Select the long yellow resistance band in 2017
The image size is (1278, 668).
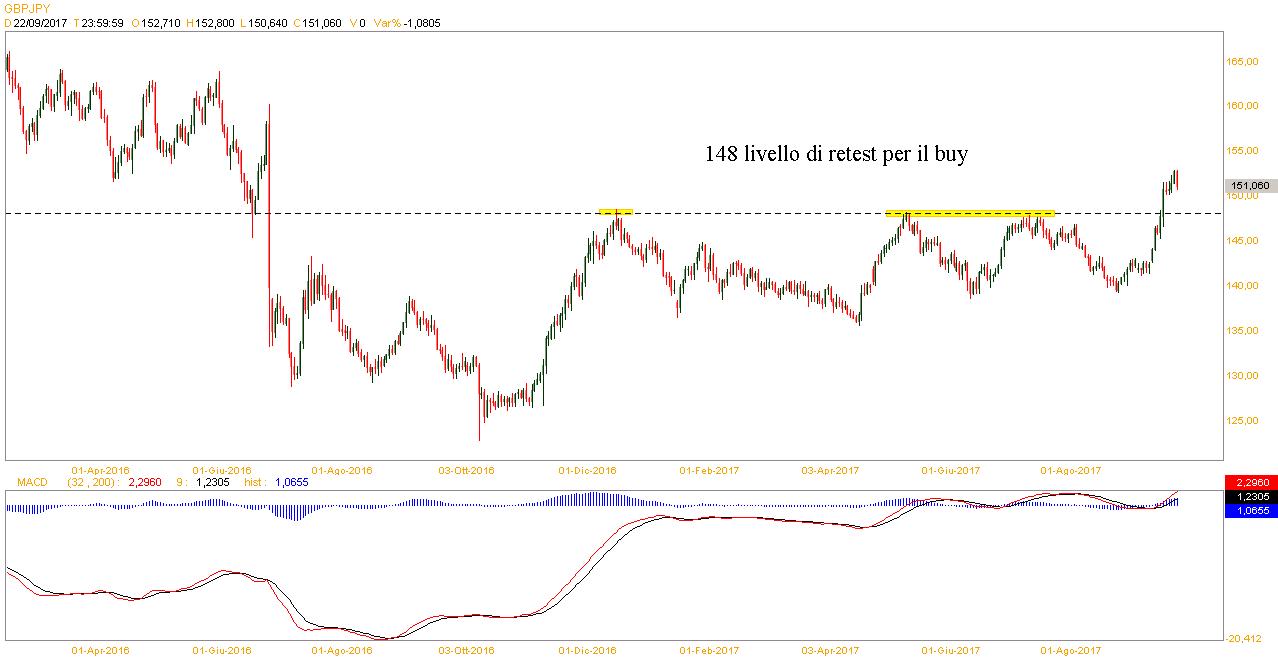(x=970, y=213)
